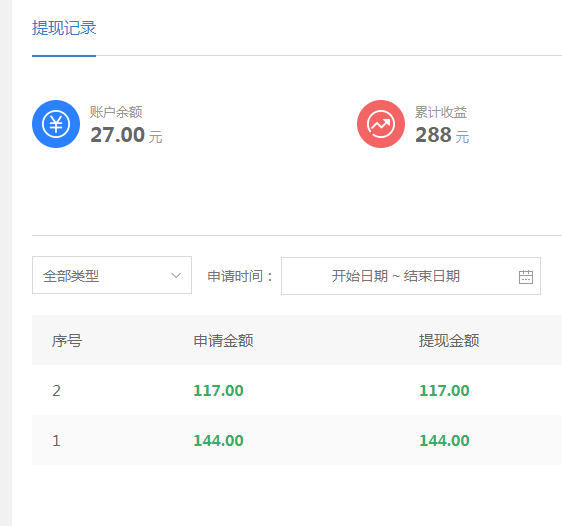Select the 117.00 applied amount in row 2
The width and height of the screenshot is (562, 526).
(x=219, y=391)
